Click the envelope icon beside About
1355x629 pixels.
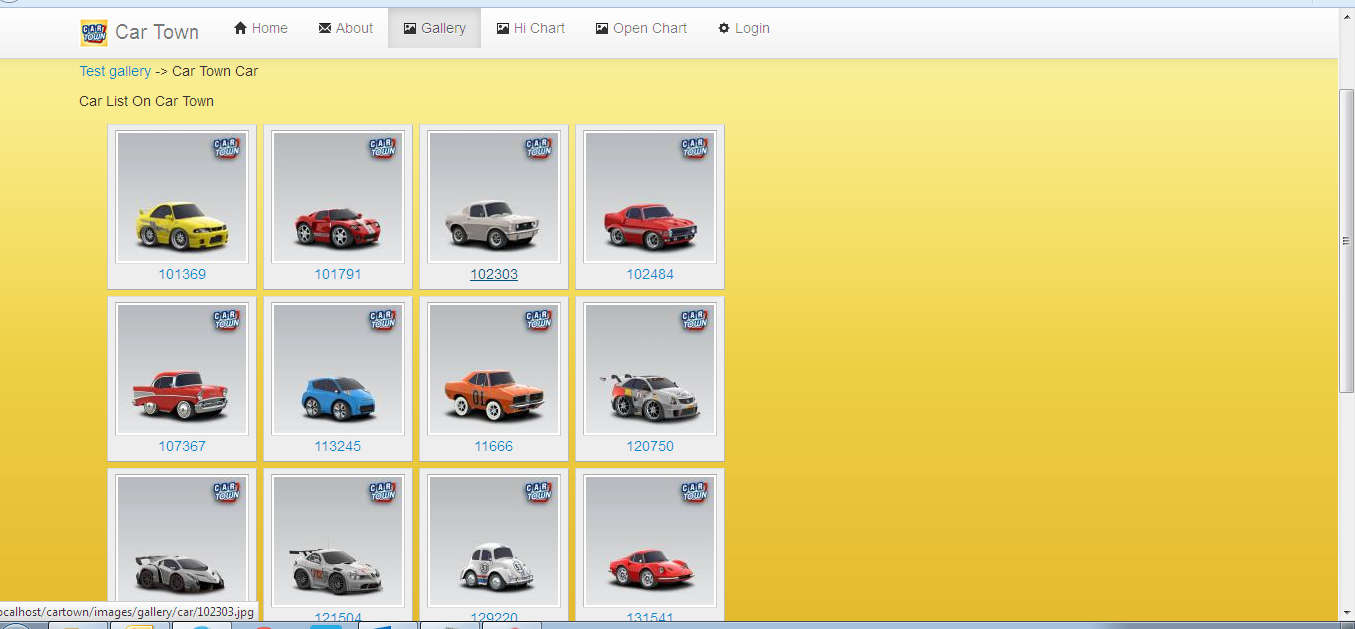click(324, 27)
